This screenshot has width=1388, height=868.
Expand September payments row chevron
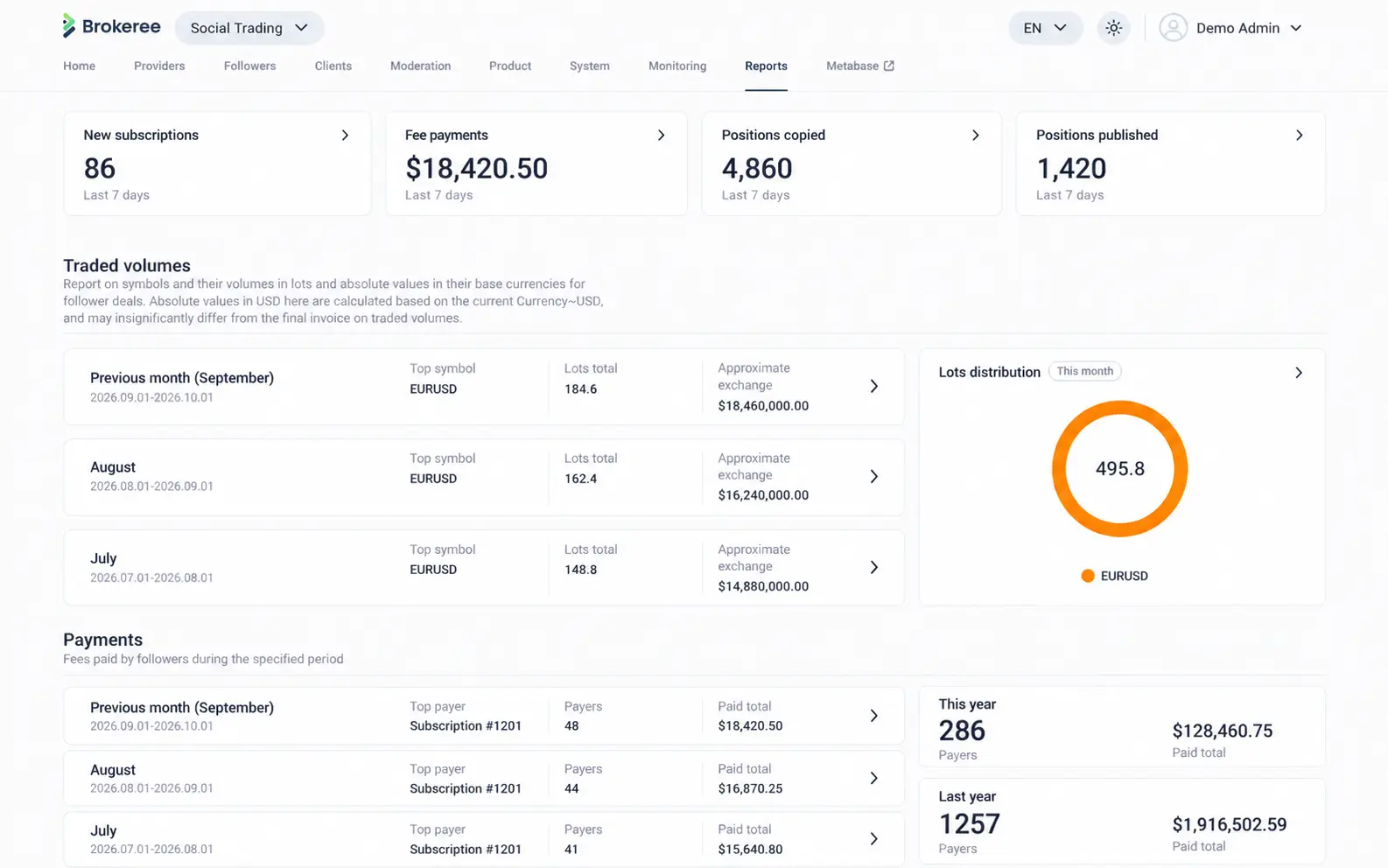click(873, 716)
